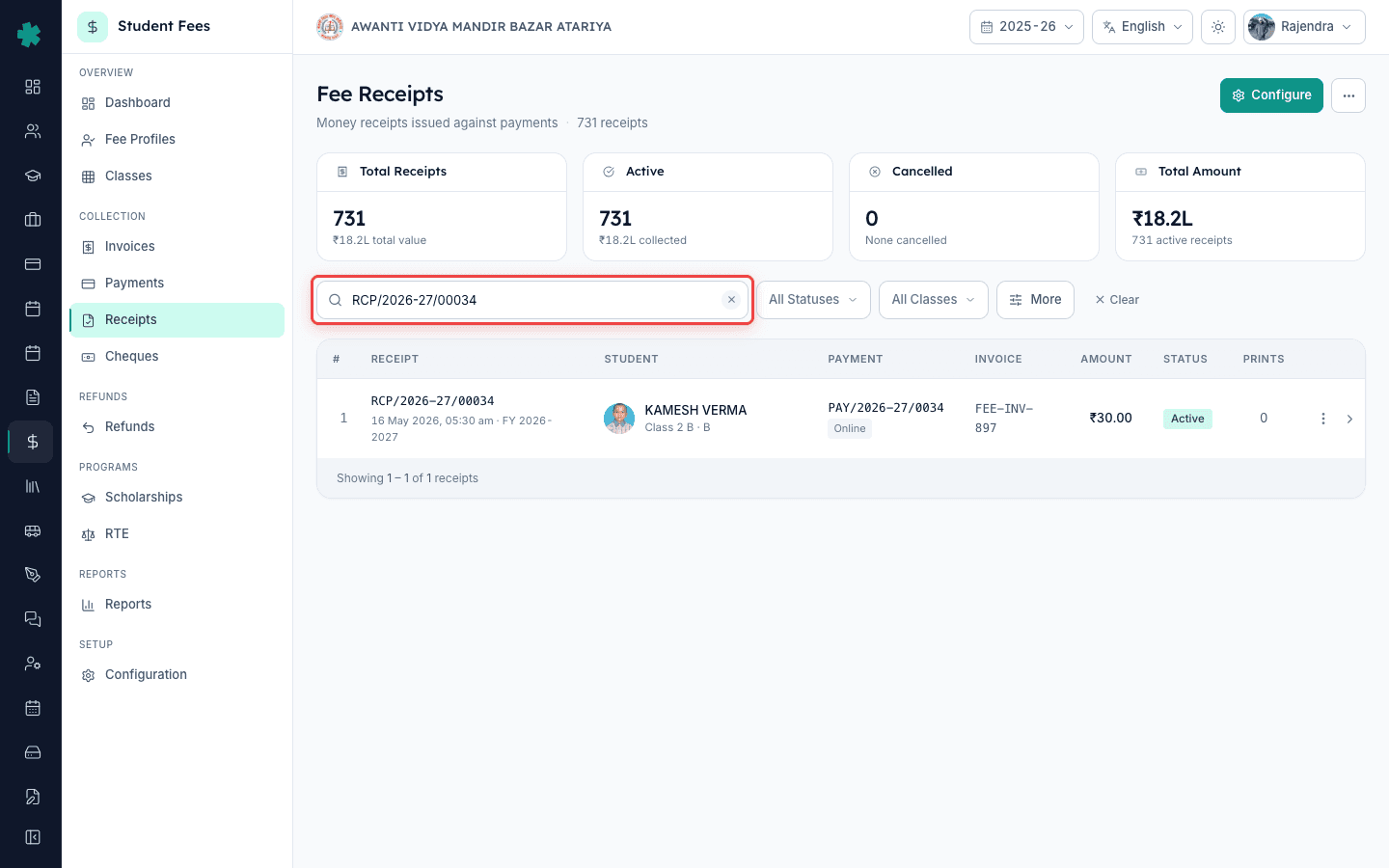Viewport: 1389px width, 868px height.
Task: Open the pen nib icon in the rail
Action: click(x=33, y=575)
